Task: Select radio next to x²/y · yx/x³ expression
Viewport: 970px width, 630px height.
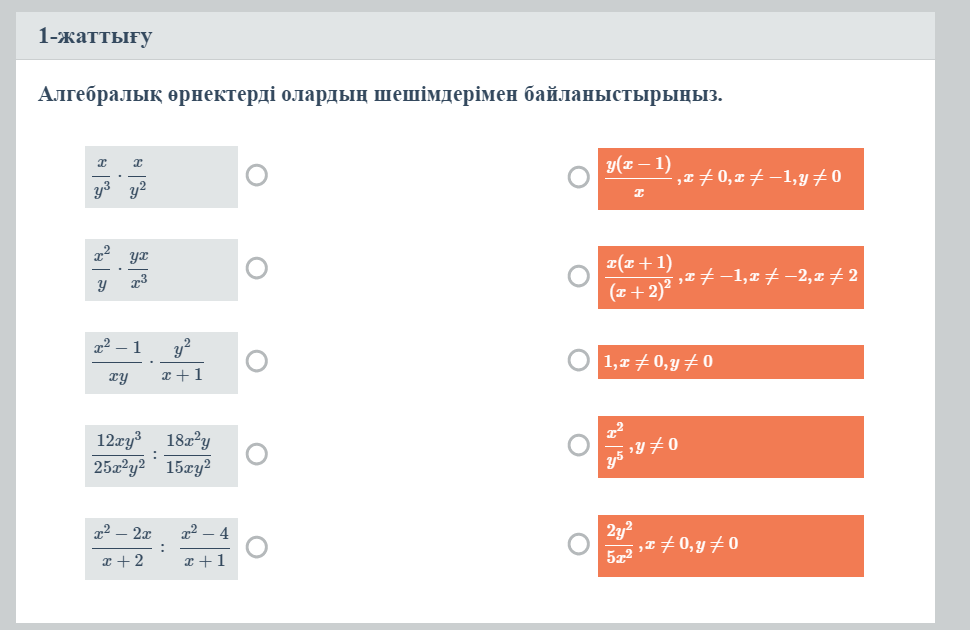Action: point(257,268)
